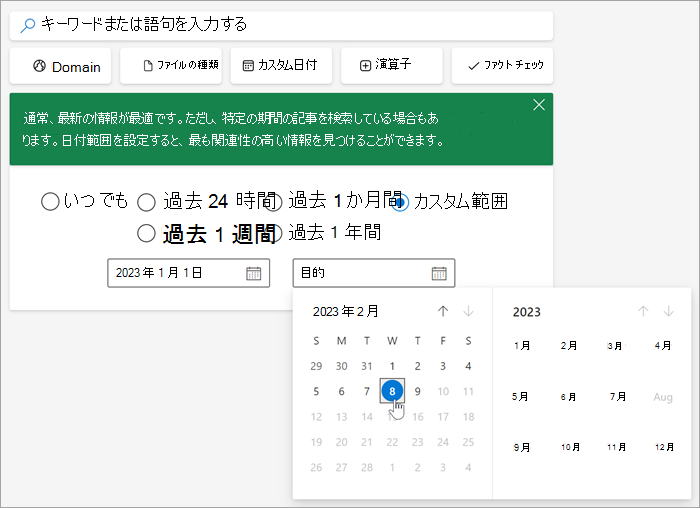Click the start date field 2023年1月1日
This screenshot has height=508, width=700.
tap(188, 273)
